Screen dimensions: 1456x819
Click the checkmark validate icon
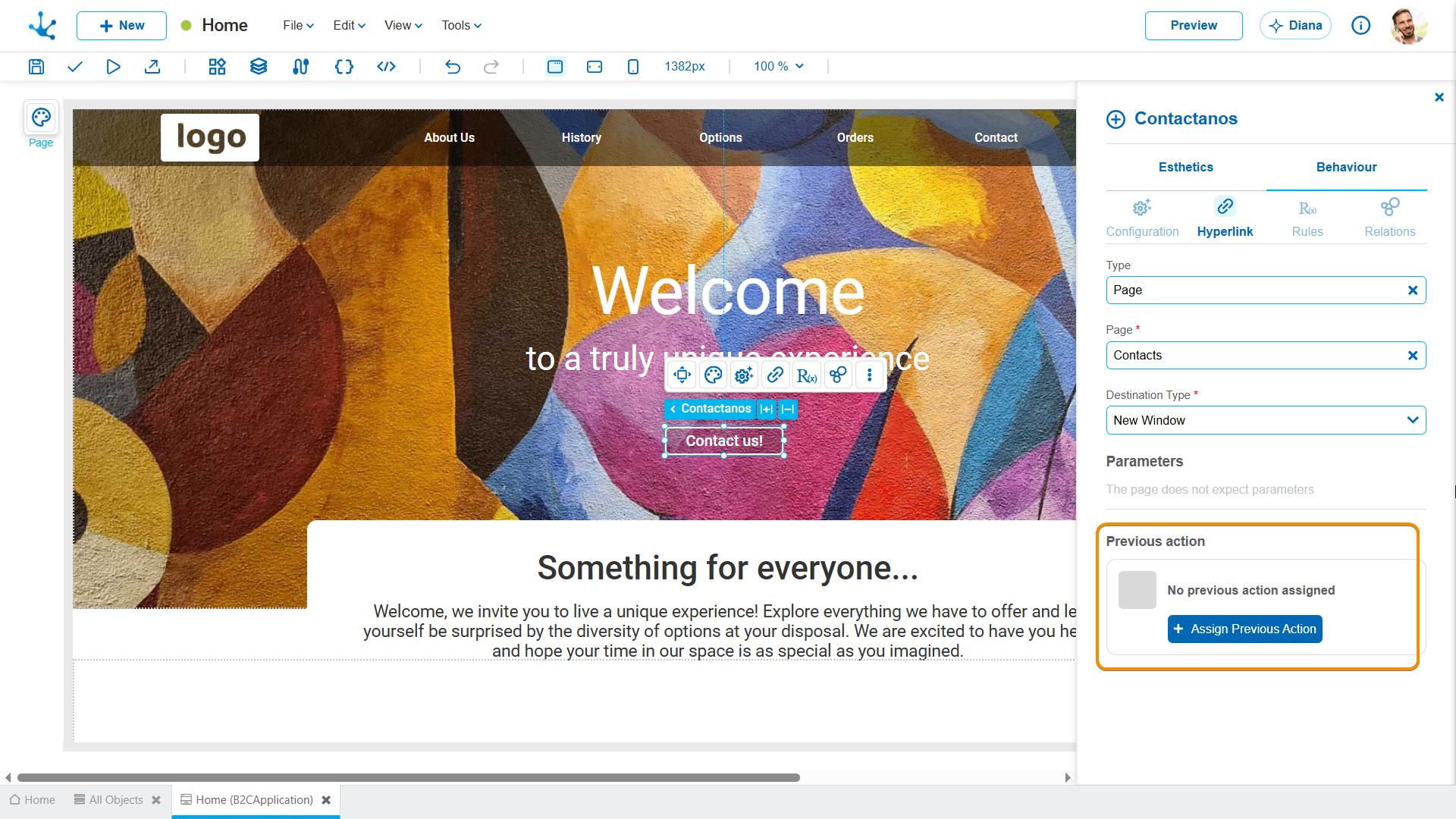tap(74, 67)
